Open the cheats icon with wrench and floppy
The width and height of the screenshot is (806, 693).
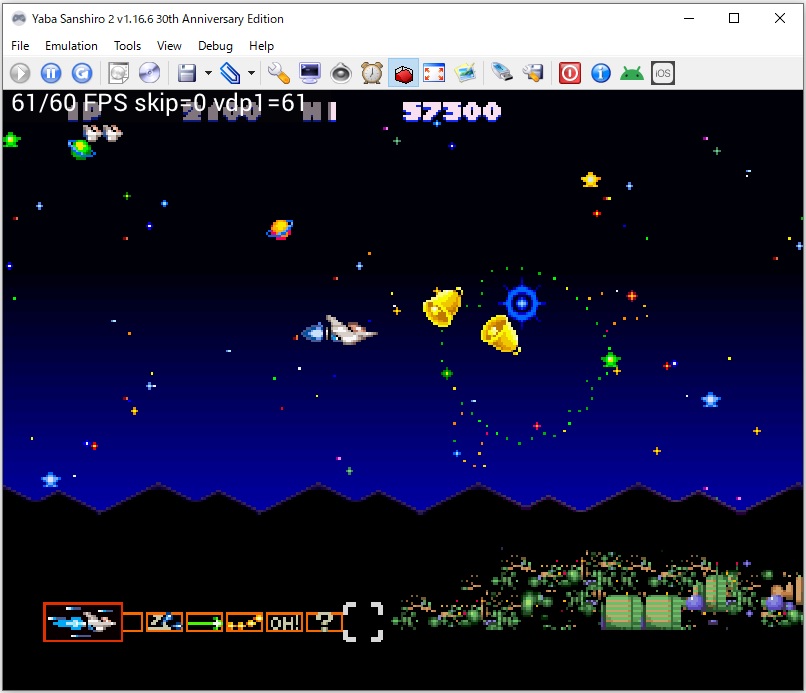533,73
